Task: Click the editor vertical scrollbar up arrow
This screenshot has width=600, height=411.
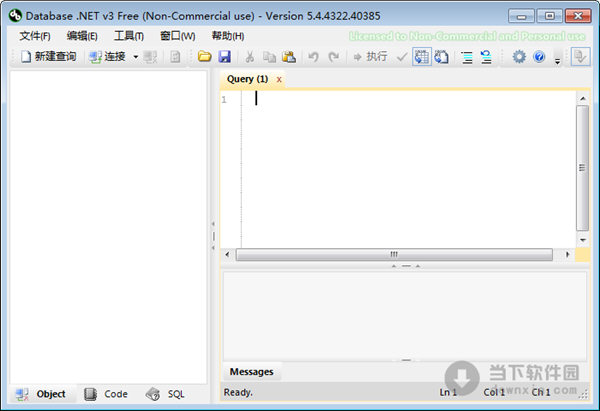Action: tap(582, 99)
